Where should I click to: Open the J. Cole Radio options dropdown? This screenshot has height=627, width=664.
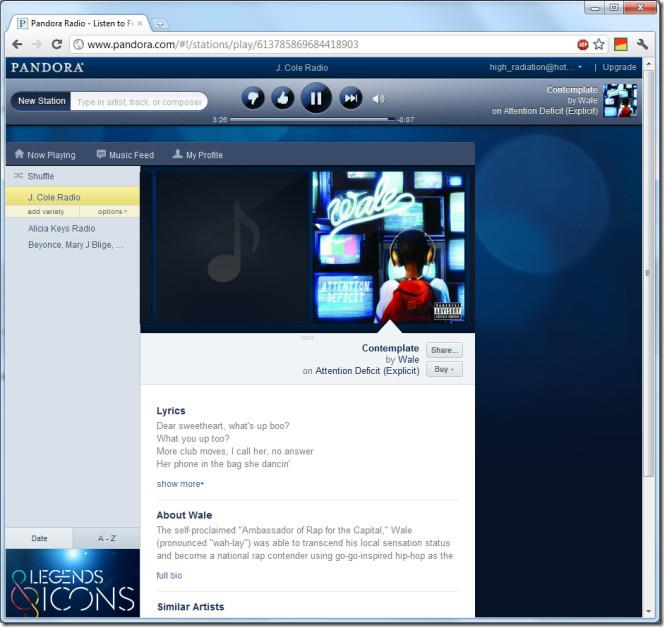click(x=111, y=211)
